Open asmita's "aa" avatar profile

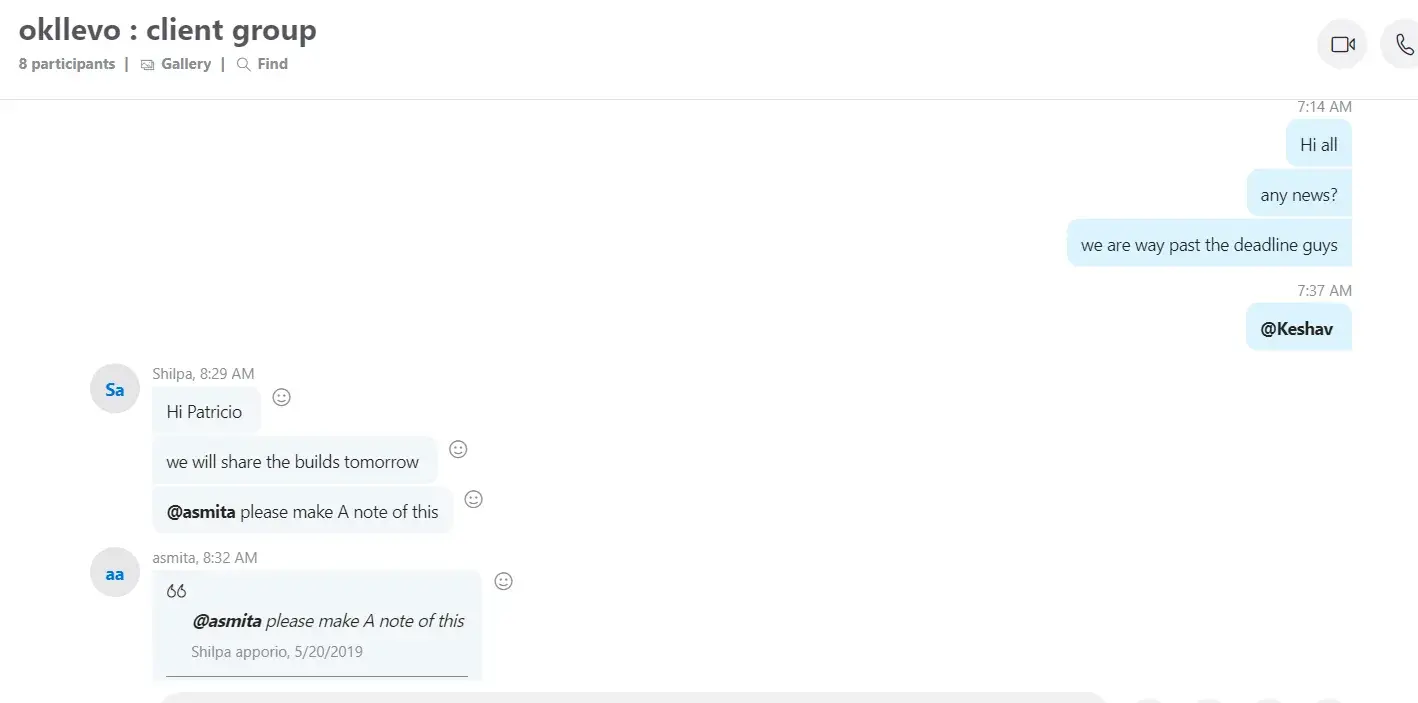(115, 573)
